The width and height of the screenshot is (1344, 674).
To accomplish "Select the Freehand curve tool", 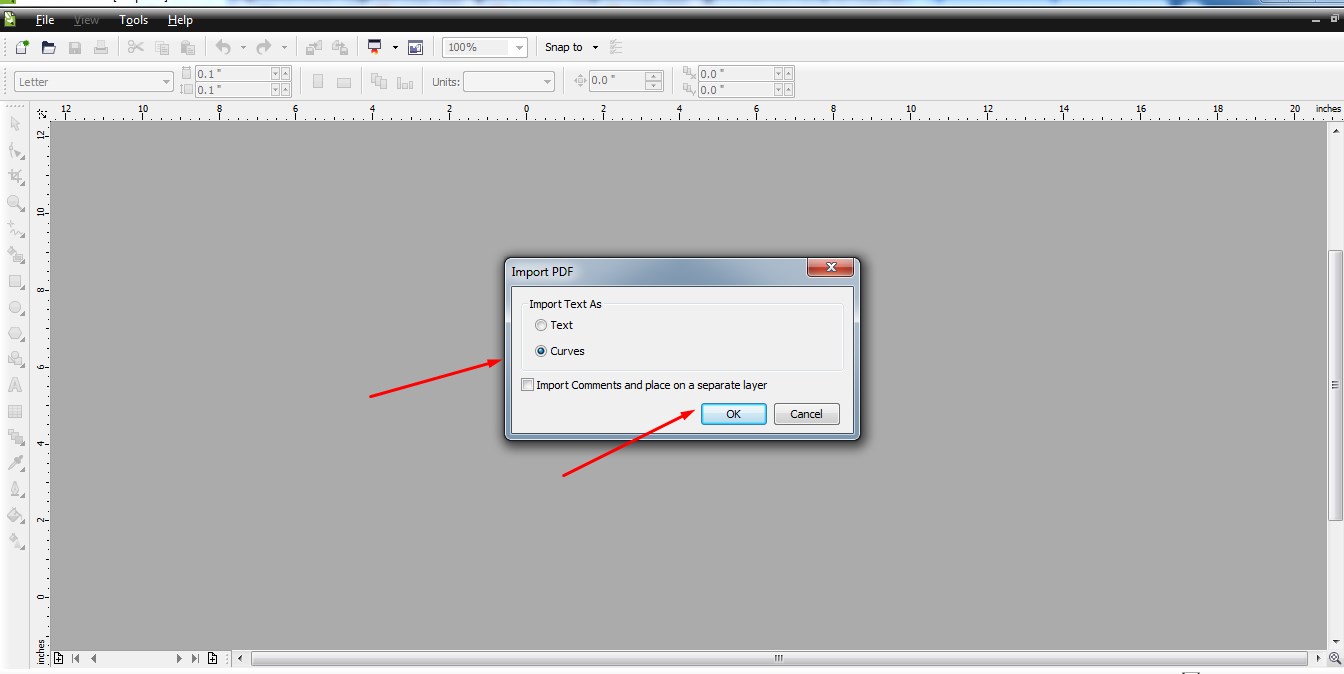I will point(15,229).
